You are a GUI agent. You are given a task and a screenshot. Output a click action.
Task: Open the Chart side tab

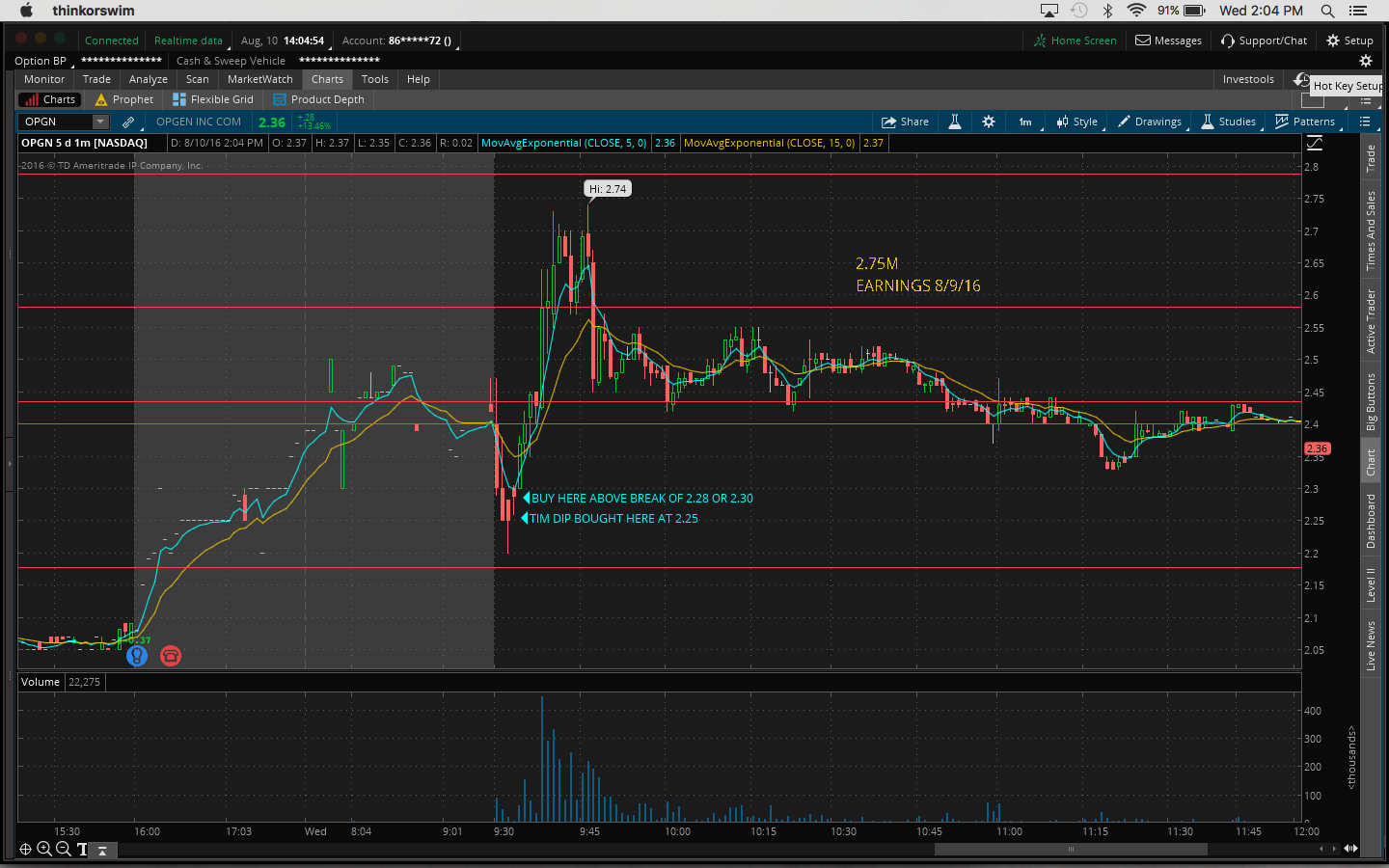point(1371,463)
